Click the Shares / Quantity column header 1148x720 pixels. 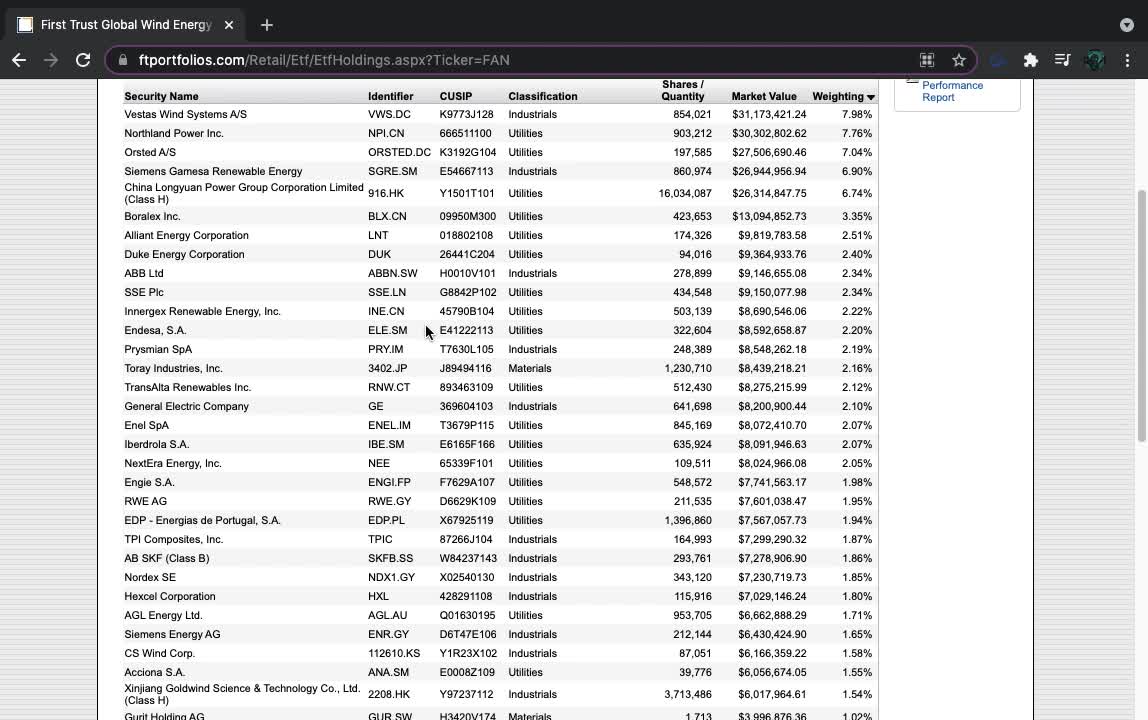682,90
